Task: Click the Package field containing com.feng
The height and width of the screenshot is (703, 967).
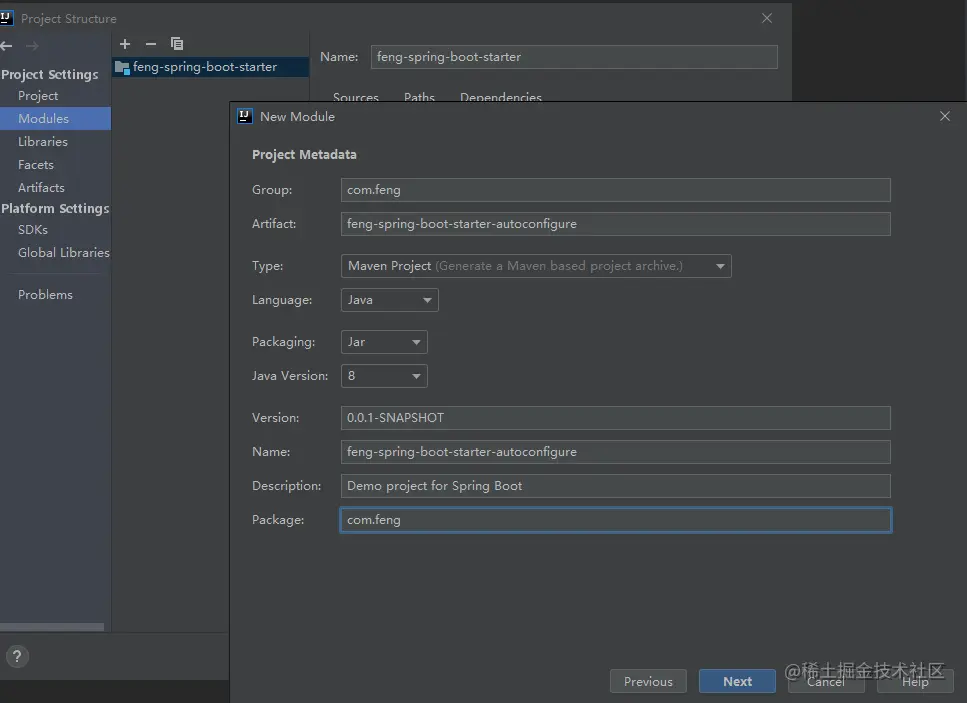Action: [x=615, y=520]
